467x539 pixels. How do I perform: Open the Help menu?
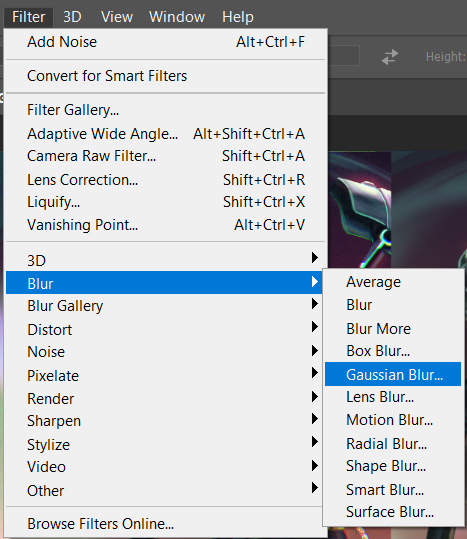coord(237,17)
